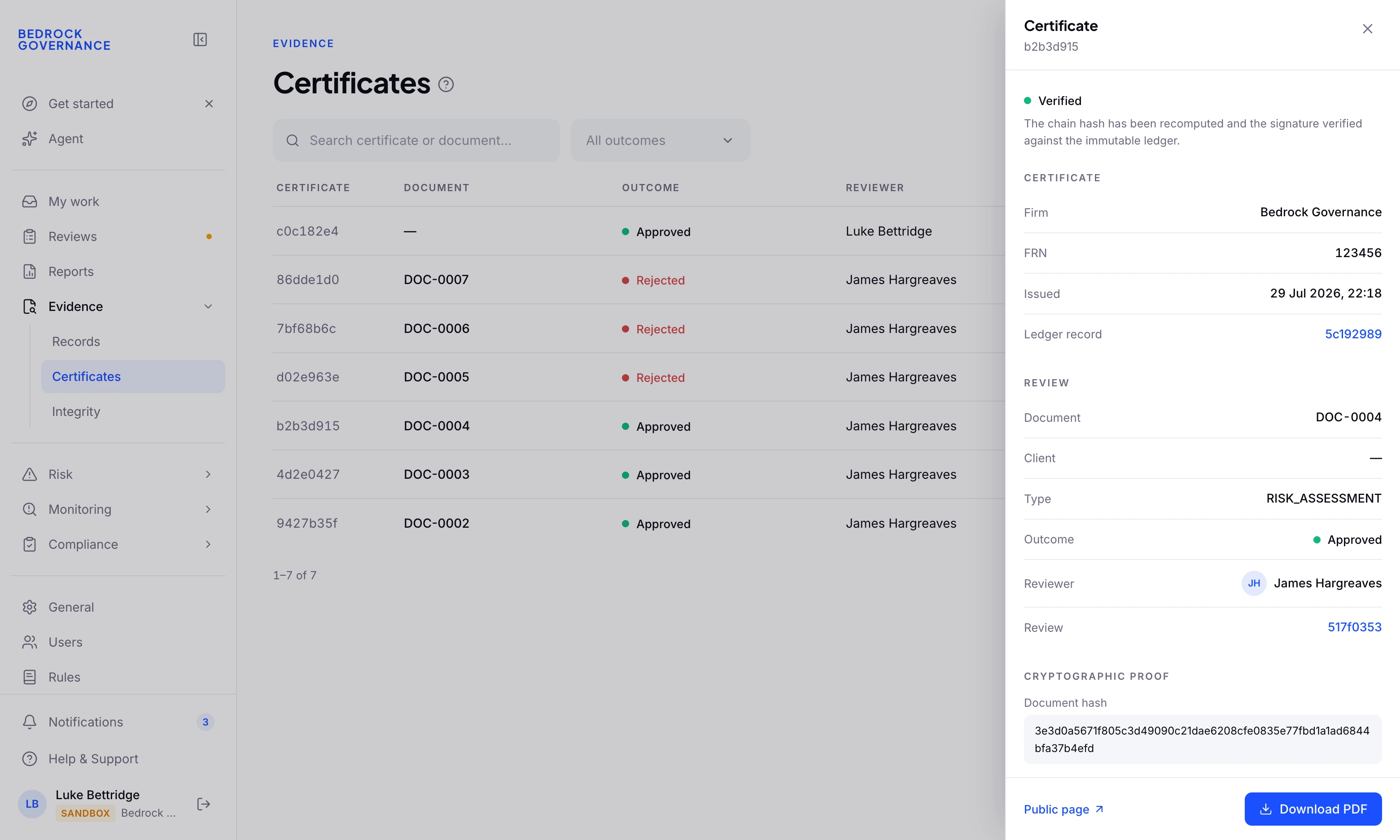This screenshot has width=1400, height=840.
Task: Click the JH reviewer avatar
Action: pyautogui.click(x=1254, y=584)
